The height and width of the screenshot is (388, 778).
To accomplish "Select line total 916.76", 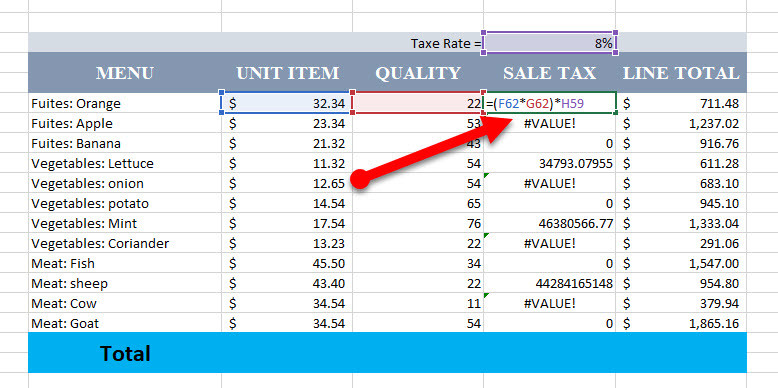I will click(681, 143).
